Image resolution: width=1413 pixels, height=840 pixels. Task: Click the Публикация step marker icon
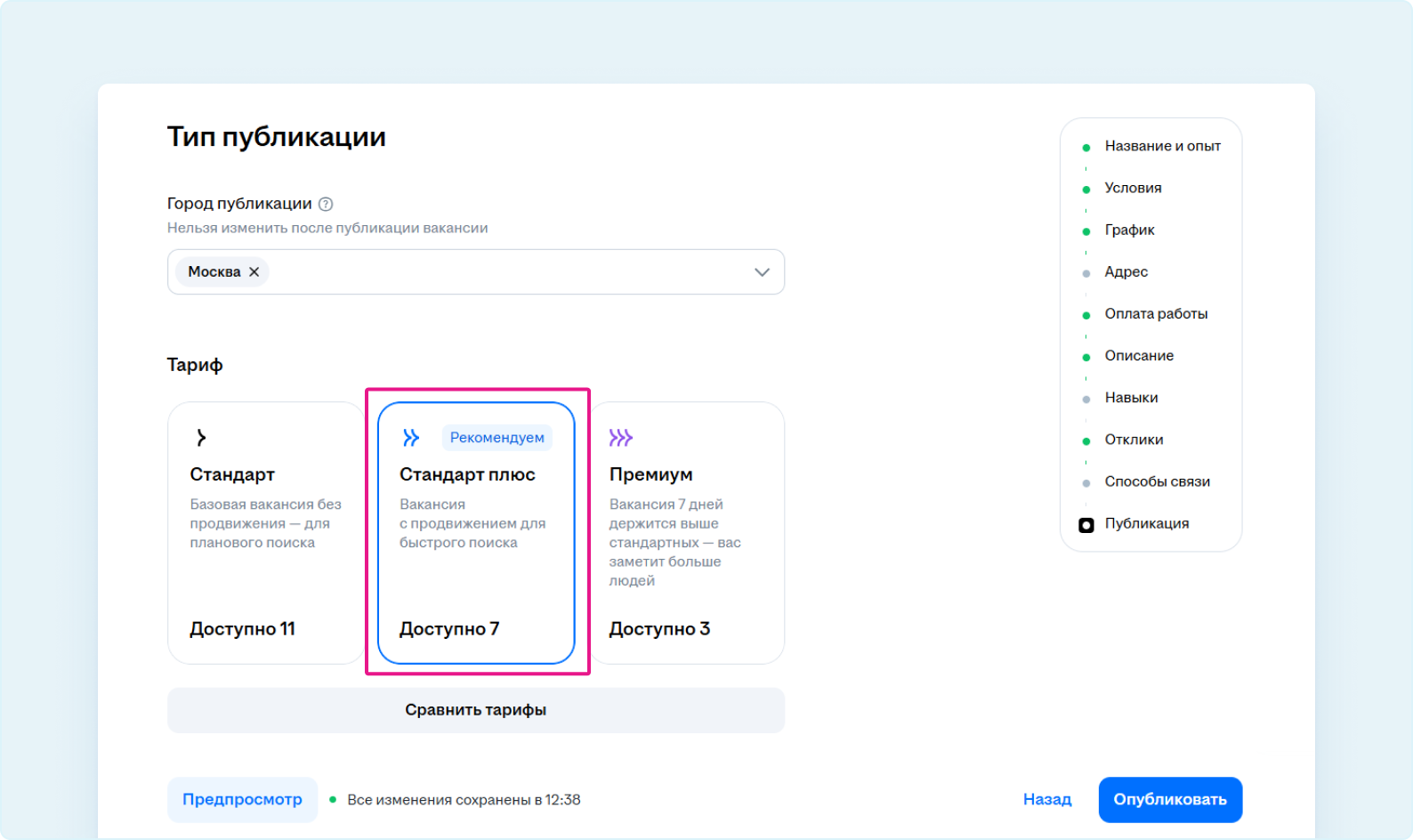pos(1086,525)
